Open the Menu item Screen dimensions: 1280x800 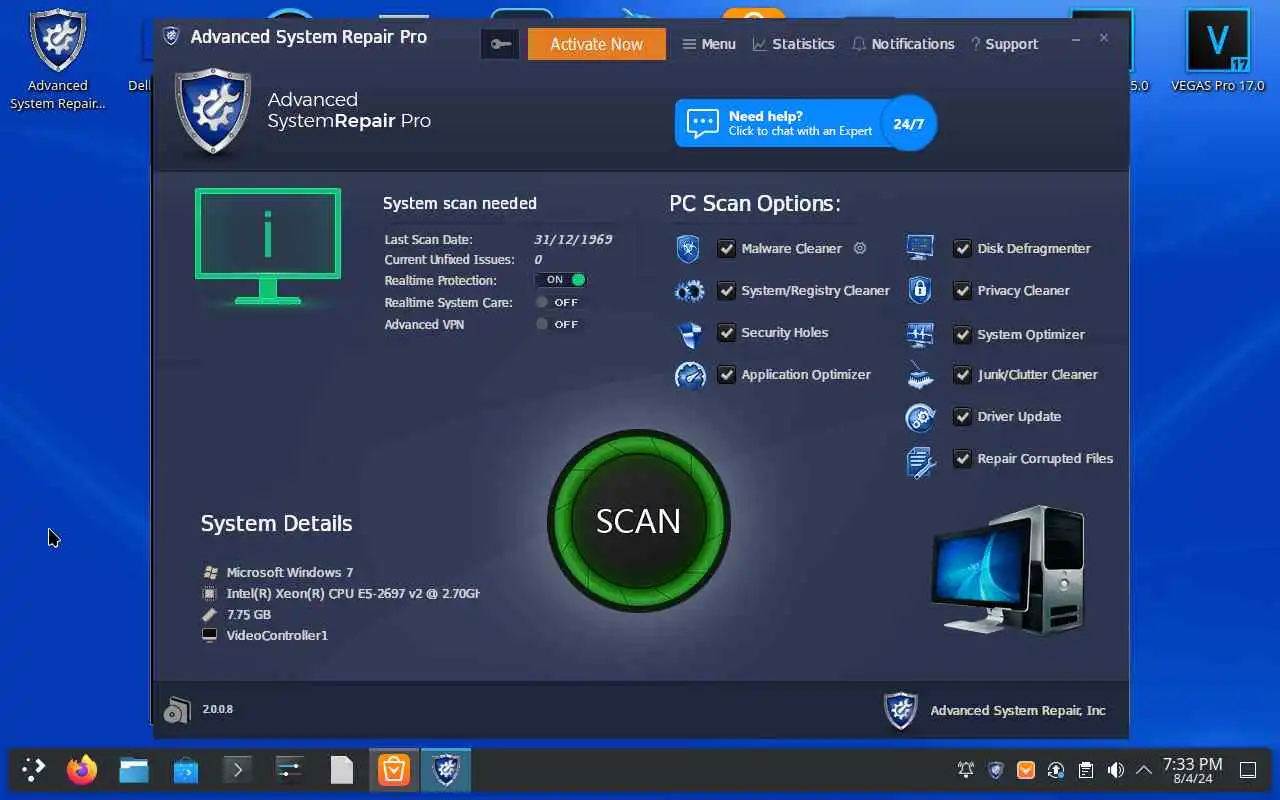709,44
